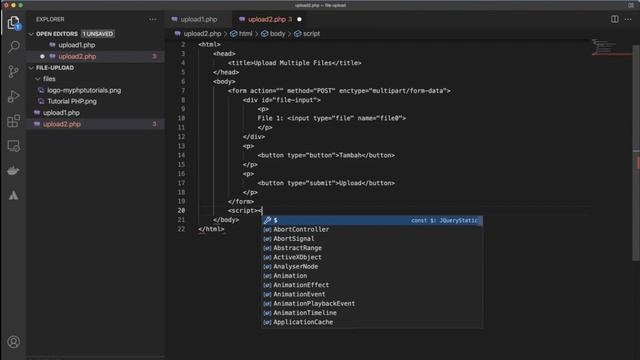Image resolution: width=640 pixels, height=360 pixels.
Task: Place cursor on line 20 script tag
Action: pyautogui.click(x=244, y=211)
